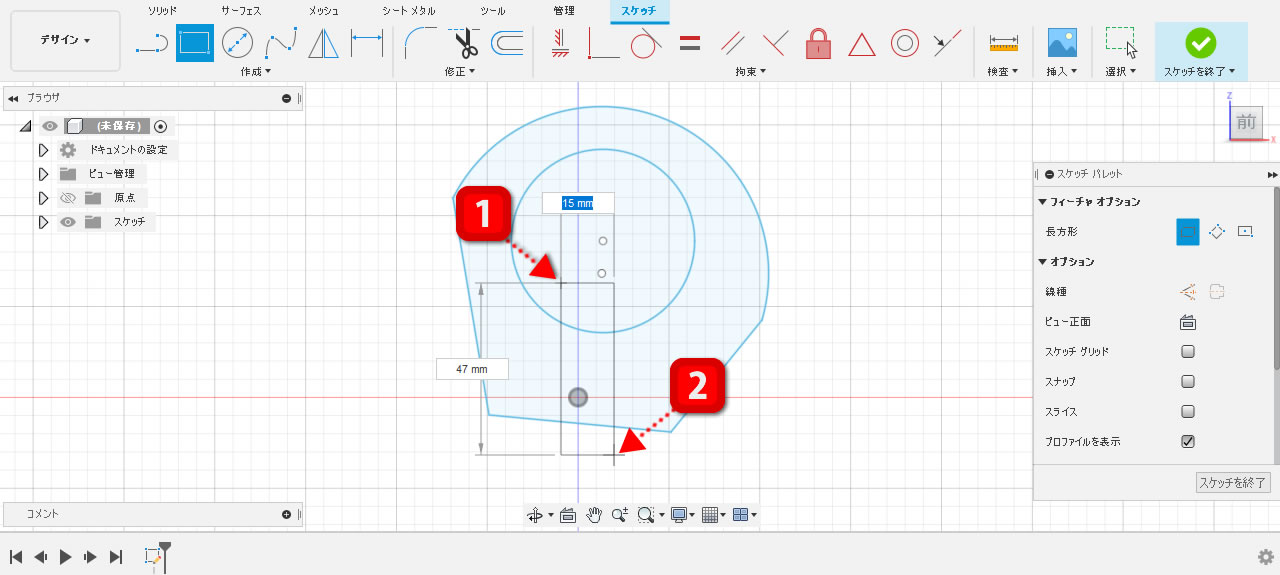The height and width of the screenshot is (575, 1280).
Task: Choose center rectangle in sketch palette
Action: 1245,231
